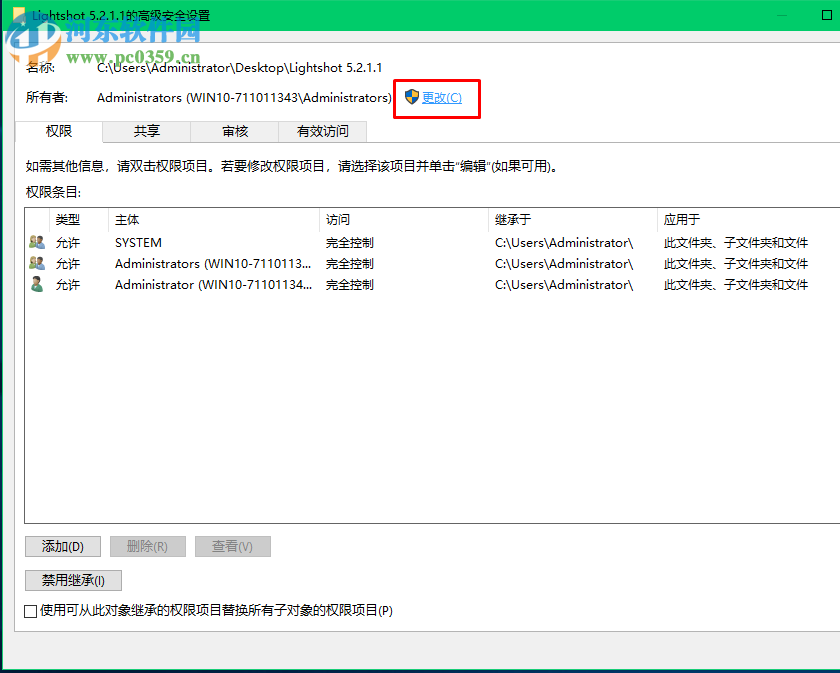Click the 类型 column header
Screen dimensions: 840x673
pos(68,219)
